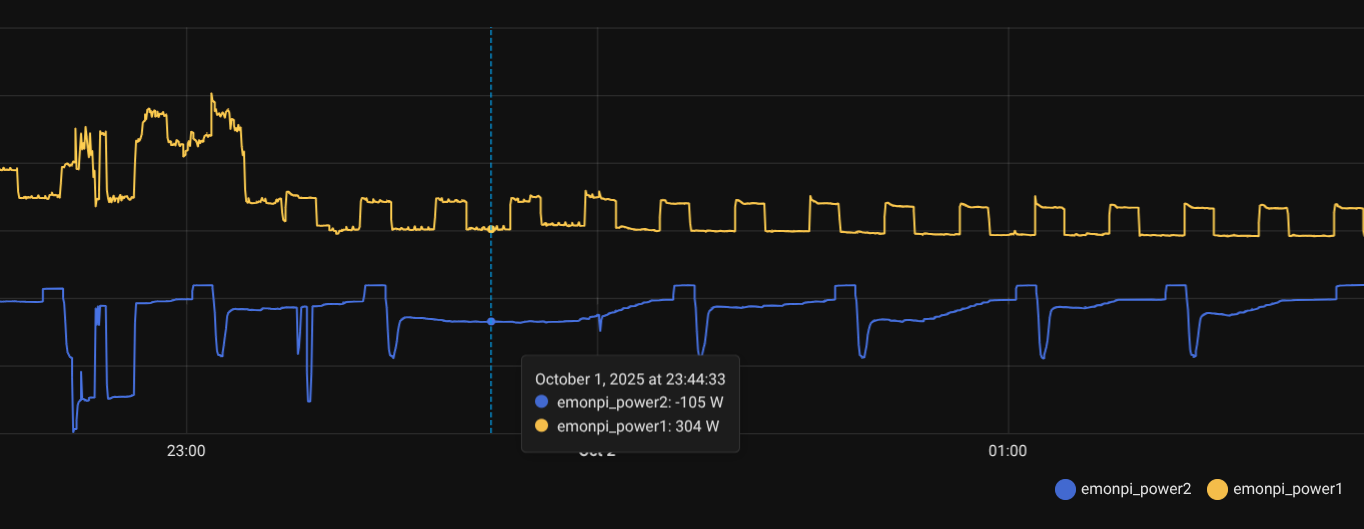Click the blue raised plateau just after the 01:00 gridline

click(x=1027, y=286)
